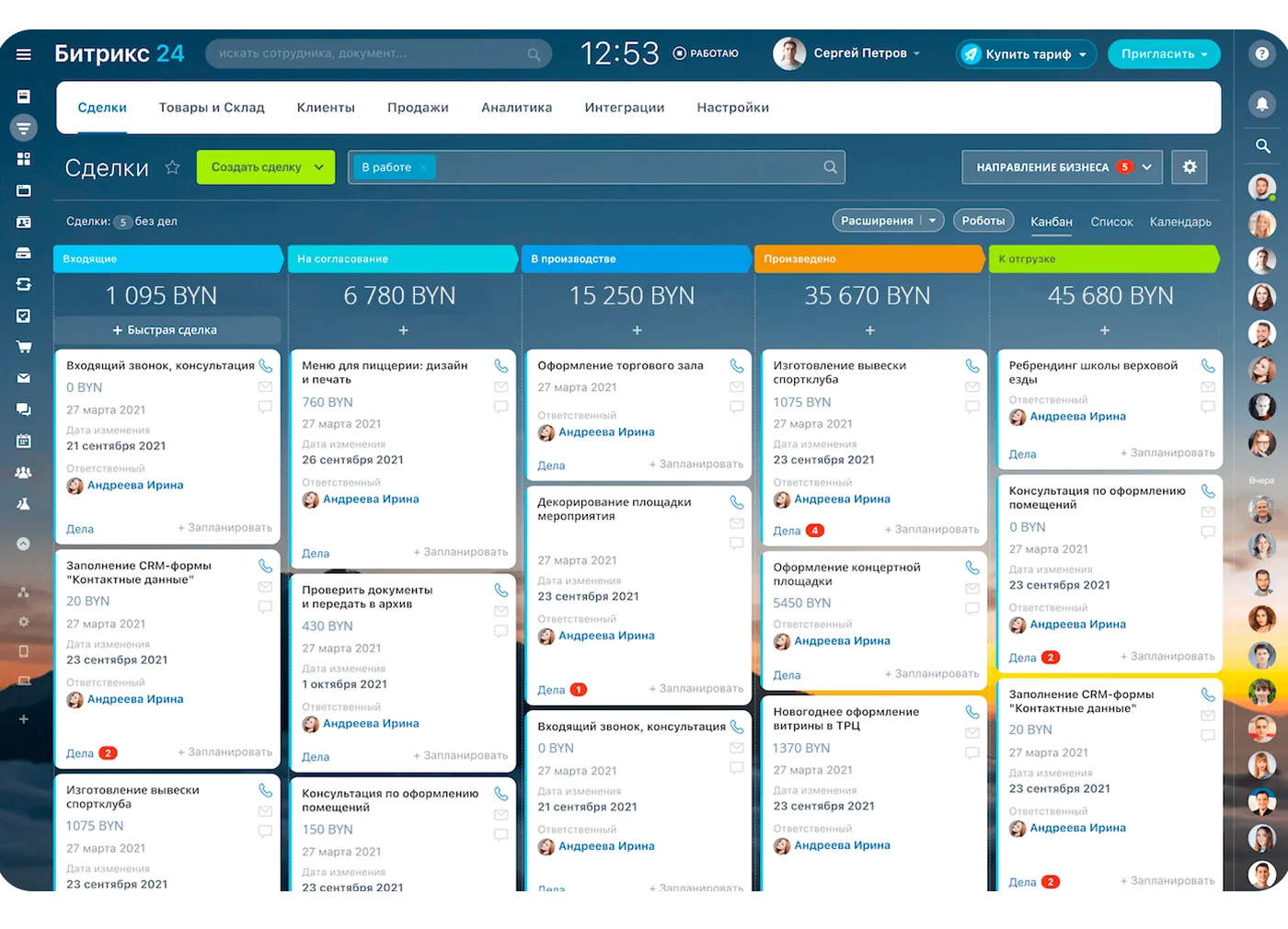
Task: Open the calendar icon in the left sidebar
Action: (23, 441)
